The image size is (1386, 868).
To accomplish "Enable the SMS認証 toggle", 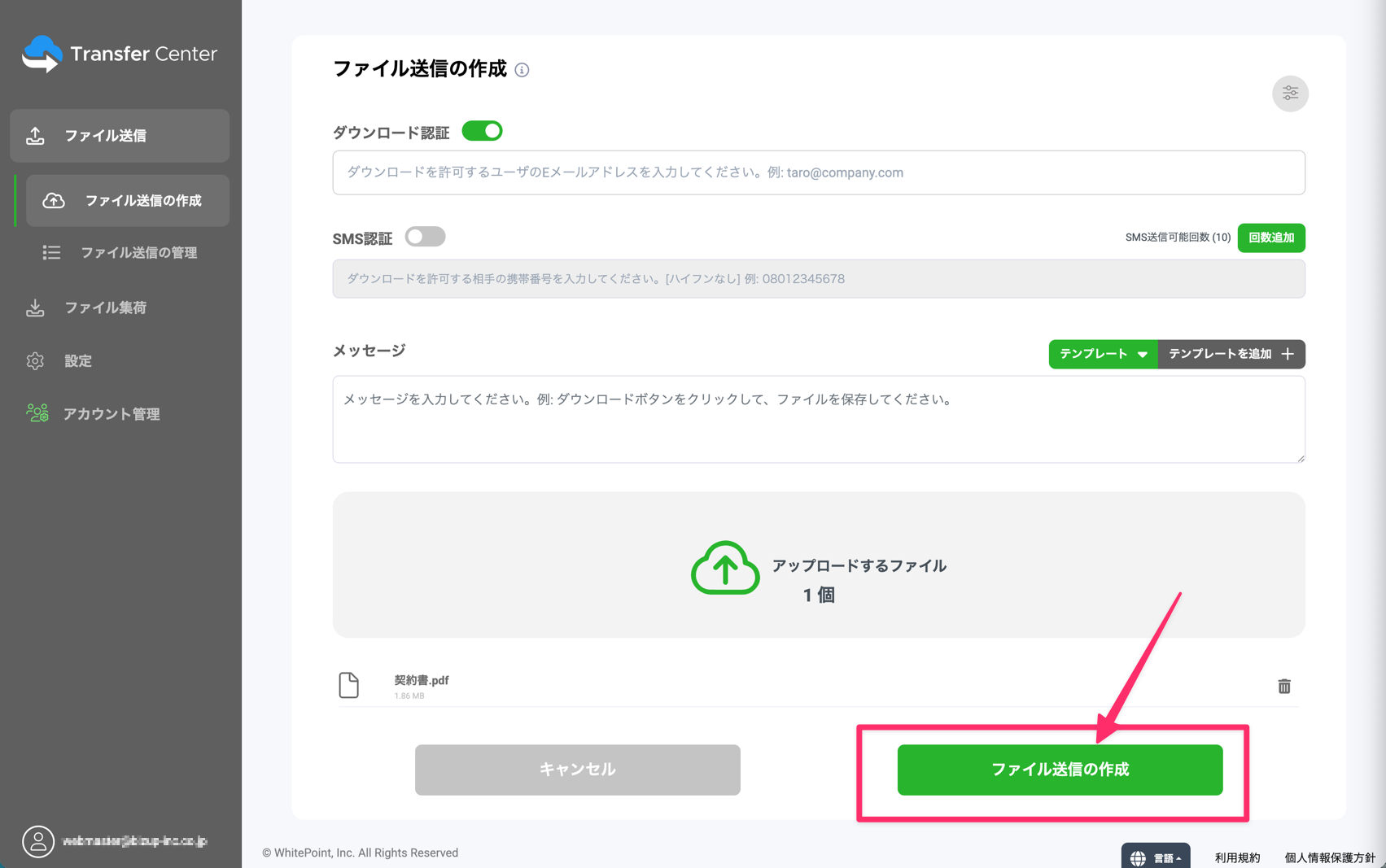I will (425, 237).
